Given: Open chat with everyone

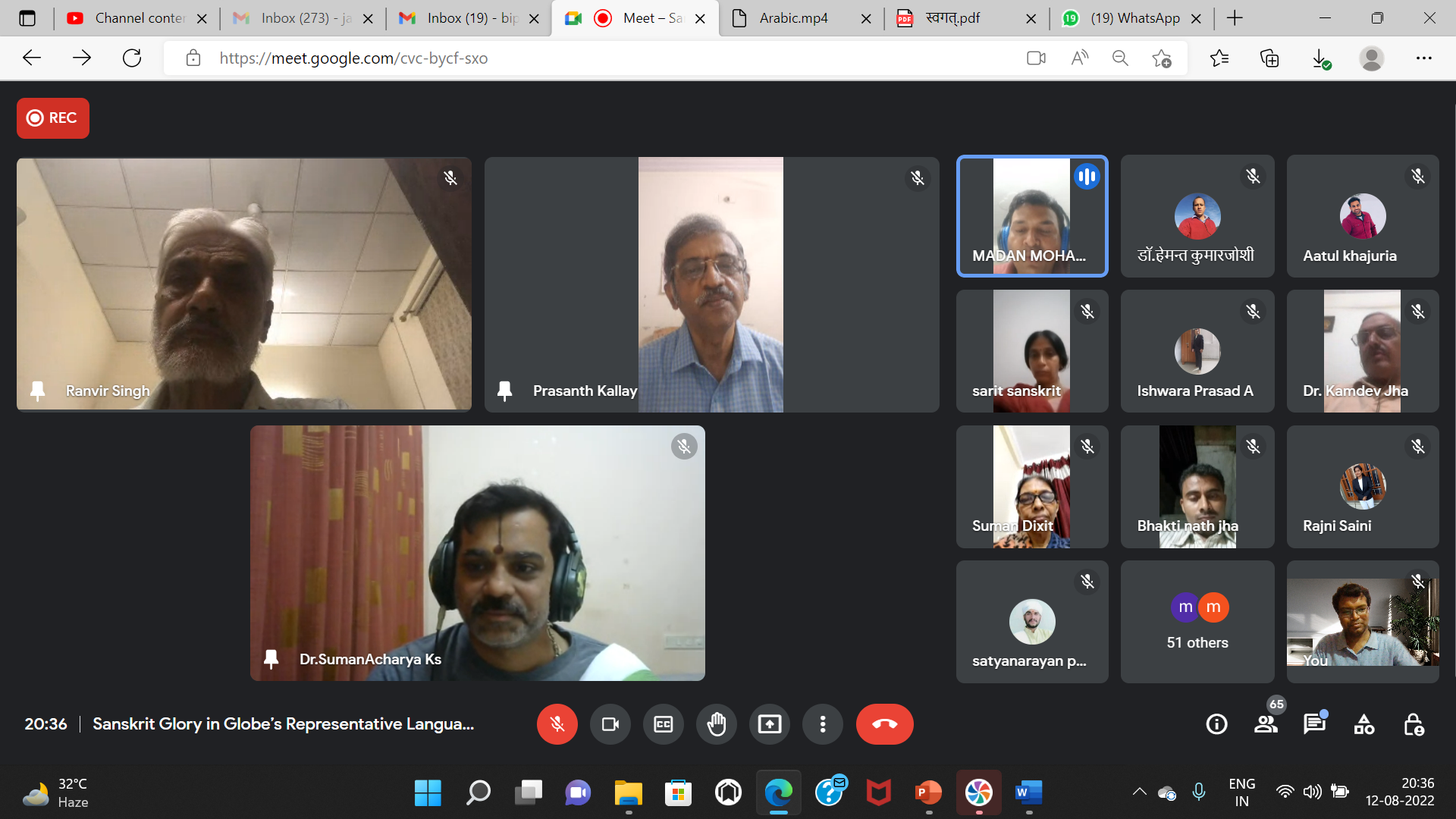Looking at the screenshot, I should [1314, 724].
